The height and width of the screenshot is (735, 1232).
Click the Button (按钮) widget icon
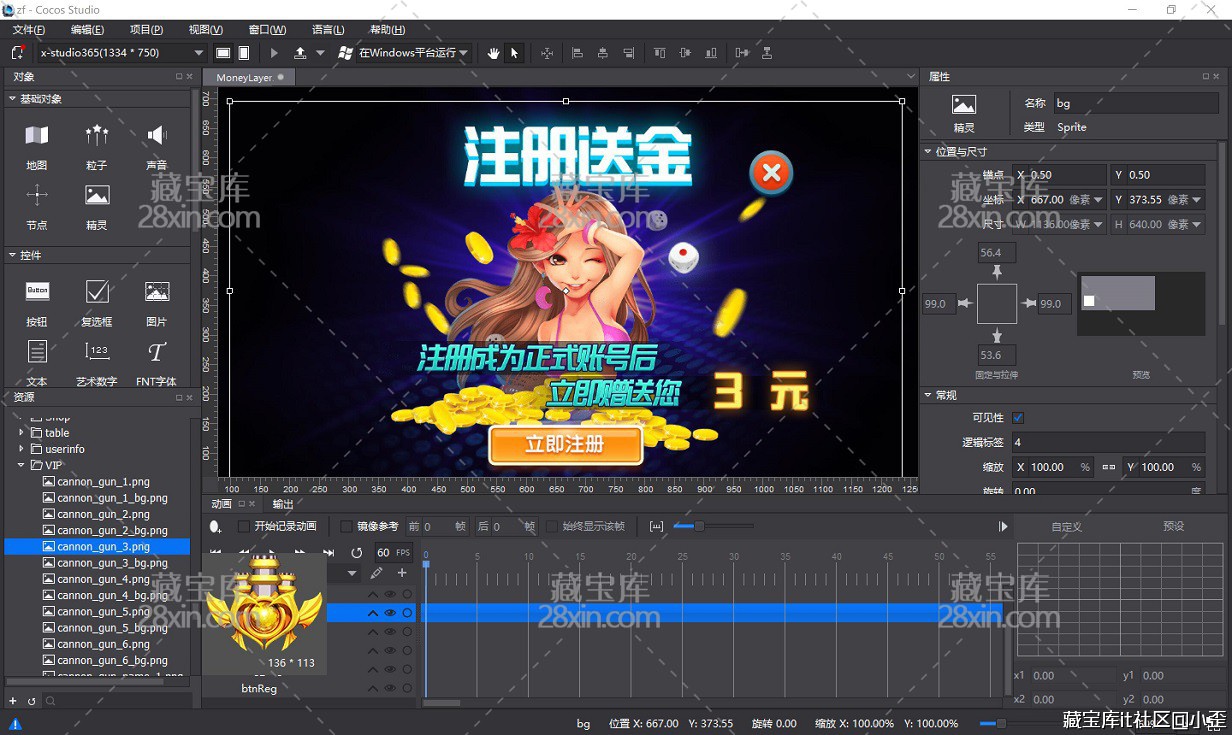(x=37, y=292)
